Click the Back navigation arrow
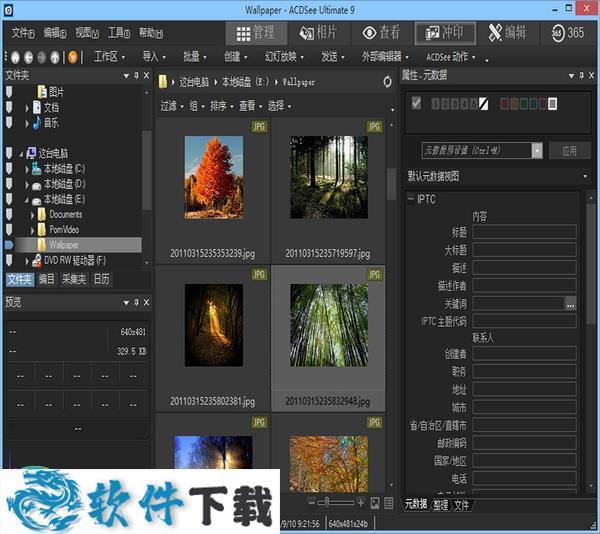Screen dimensions: 600x534 [x=29, y=57]
